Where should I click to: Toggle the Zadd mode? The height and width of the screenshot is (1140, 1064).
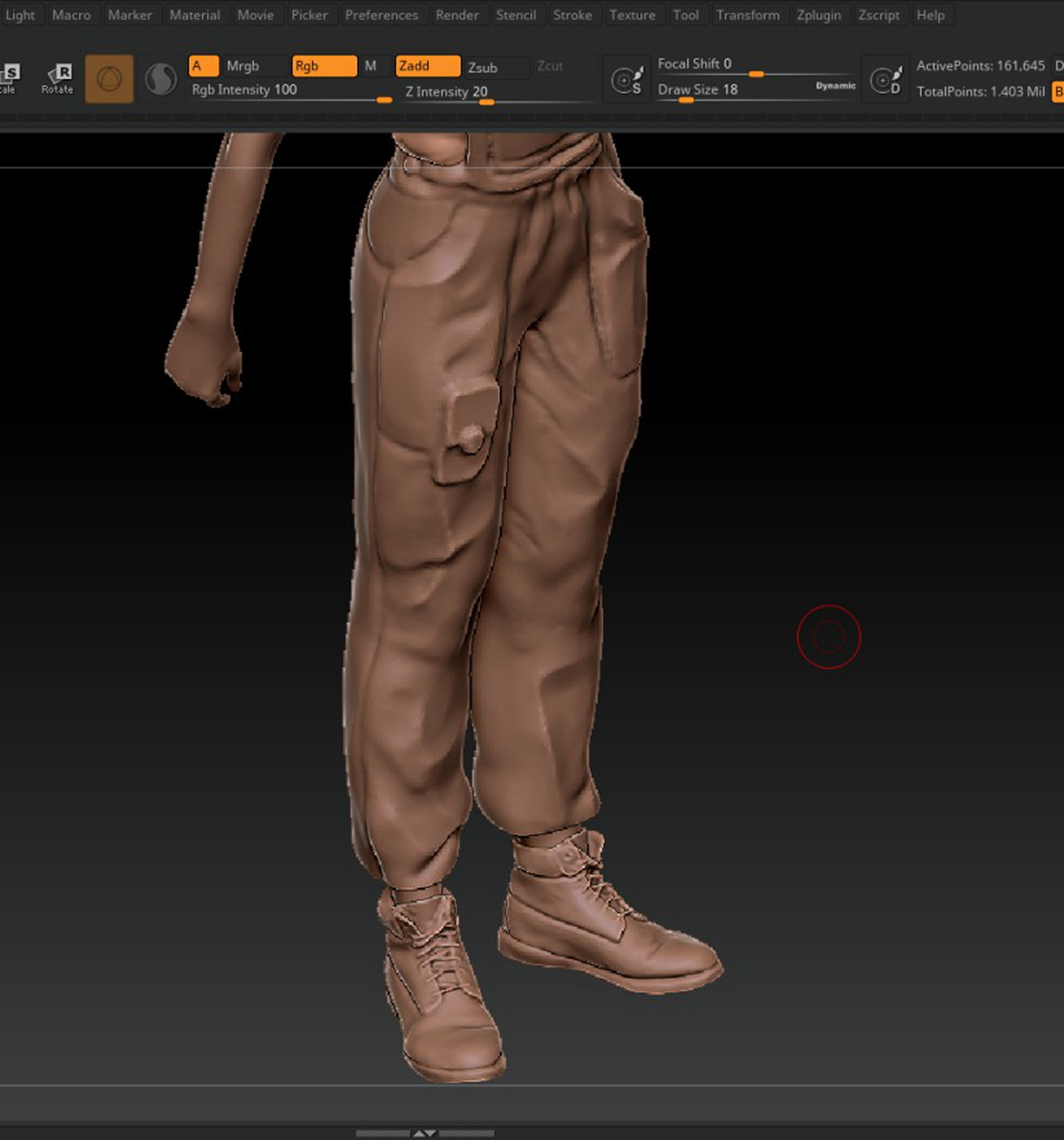pos(428,66)
